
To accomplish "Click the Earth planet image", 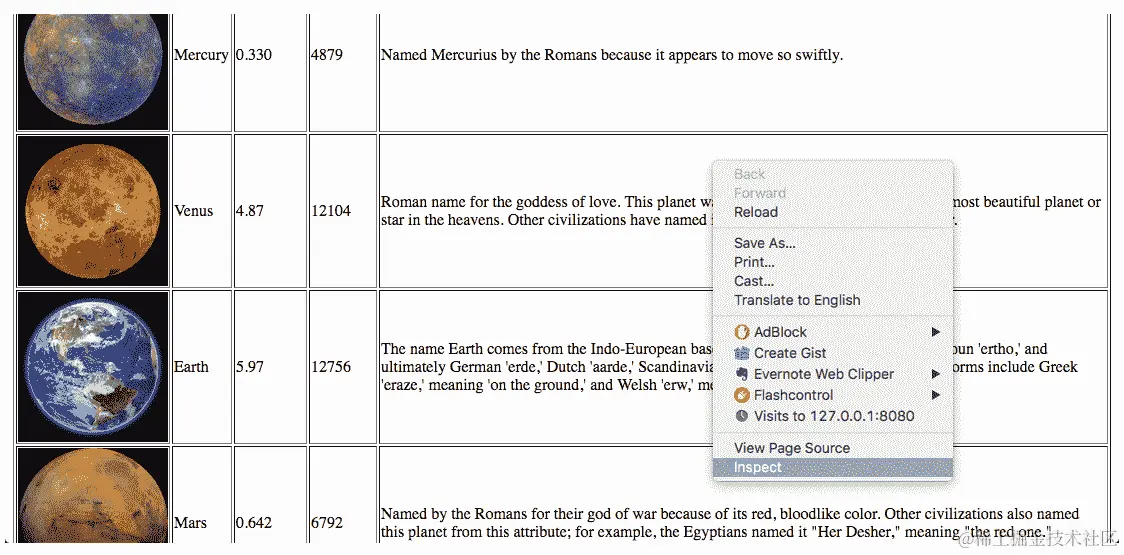I will coord(93,367).
